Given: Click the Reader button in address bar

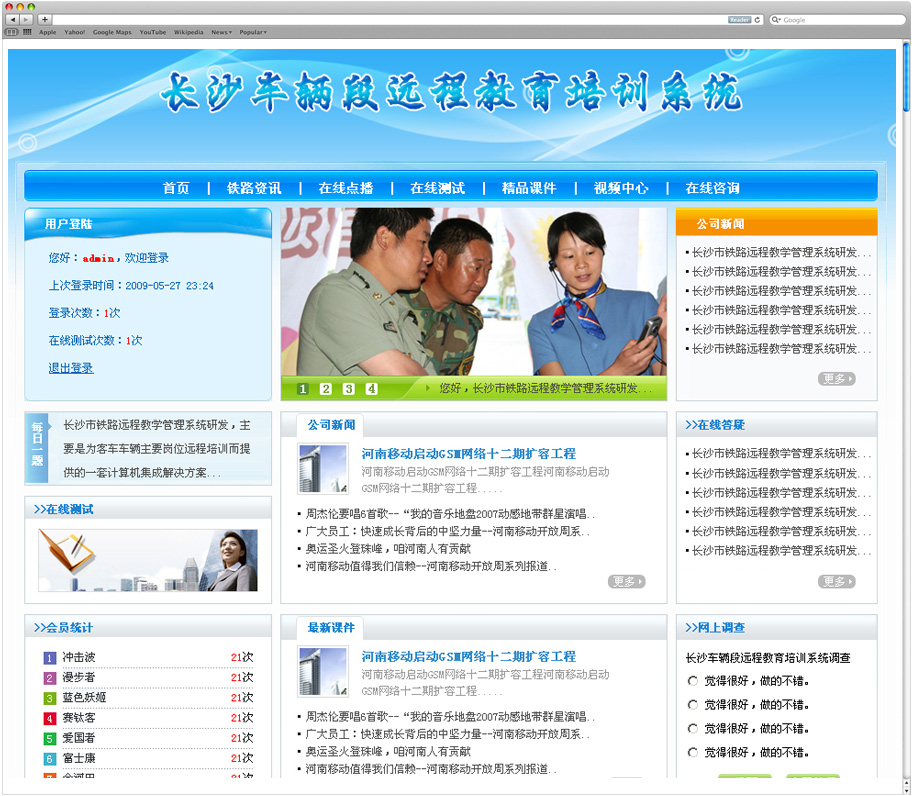Looking at the screenshot, I should 739,20.
